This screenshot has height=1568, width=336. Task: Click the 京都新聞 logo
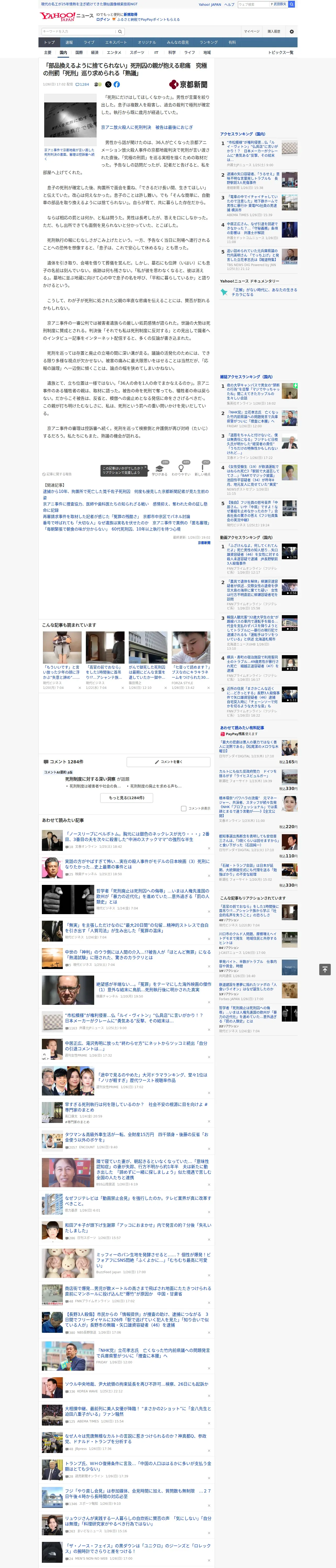[188, 85]
